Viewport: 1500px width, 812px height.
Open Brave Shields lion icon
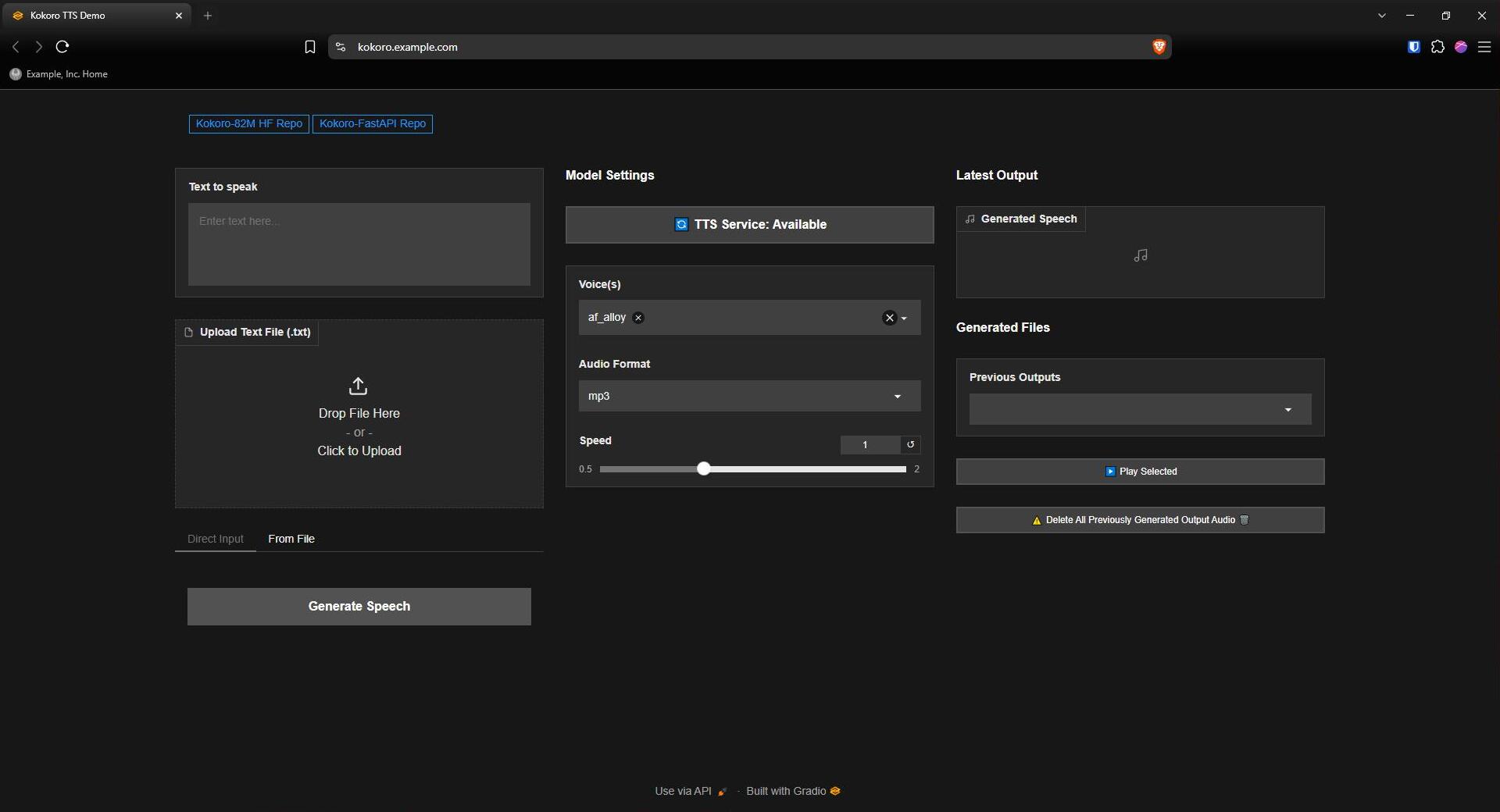pyautogui.click(x=1159, y=47)
